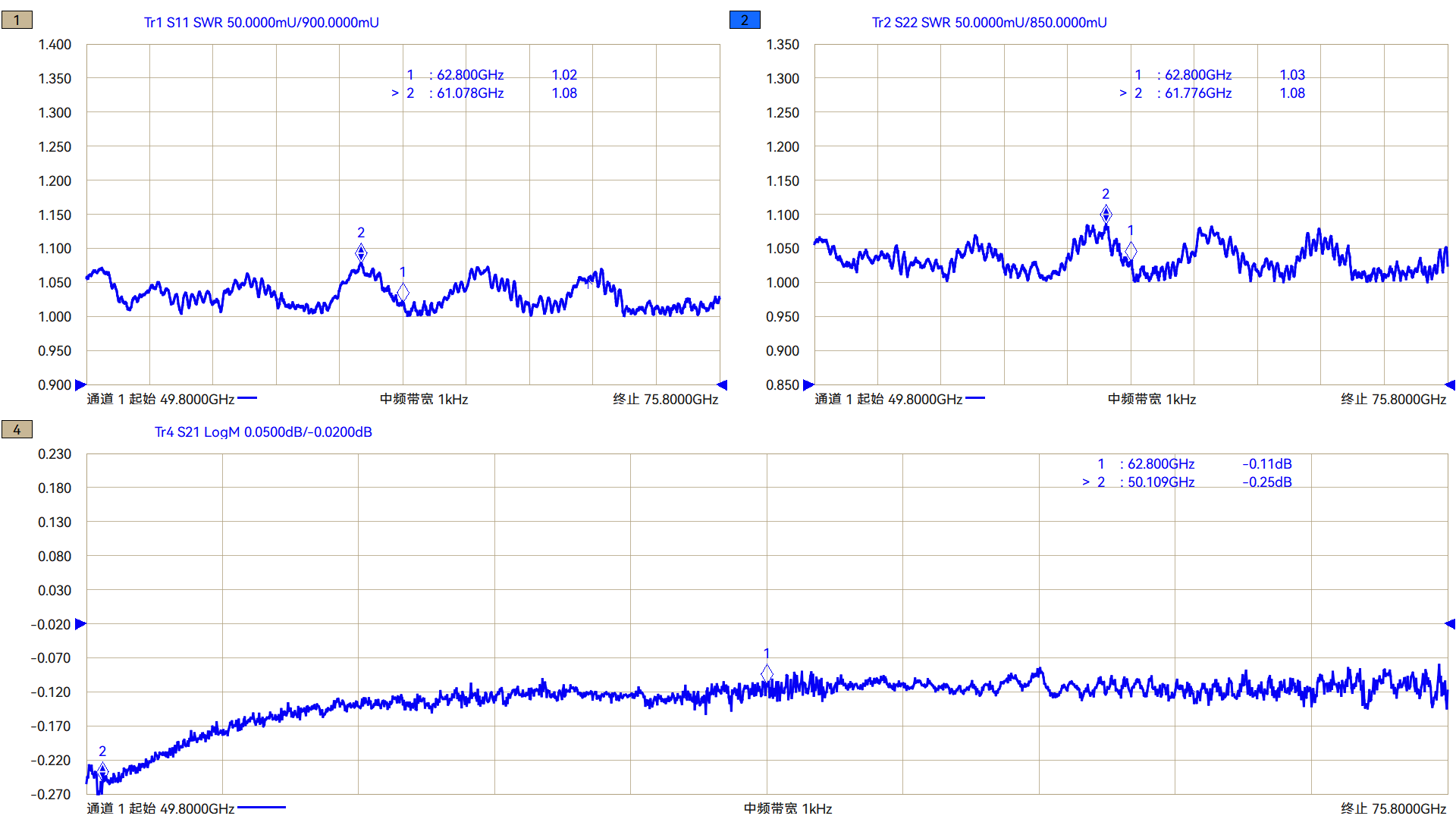Click left reference level triangle of S11 plot

pos(80,385)
